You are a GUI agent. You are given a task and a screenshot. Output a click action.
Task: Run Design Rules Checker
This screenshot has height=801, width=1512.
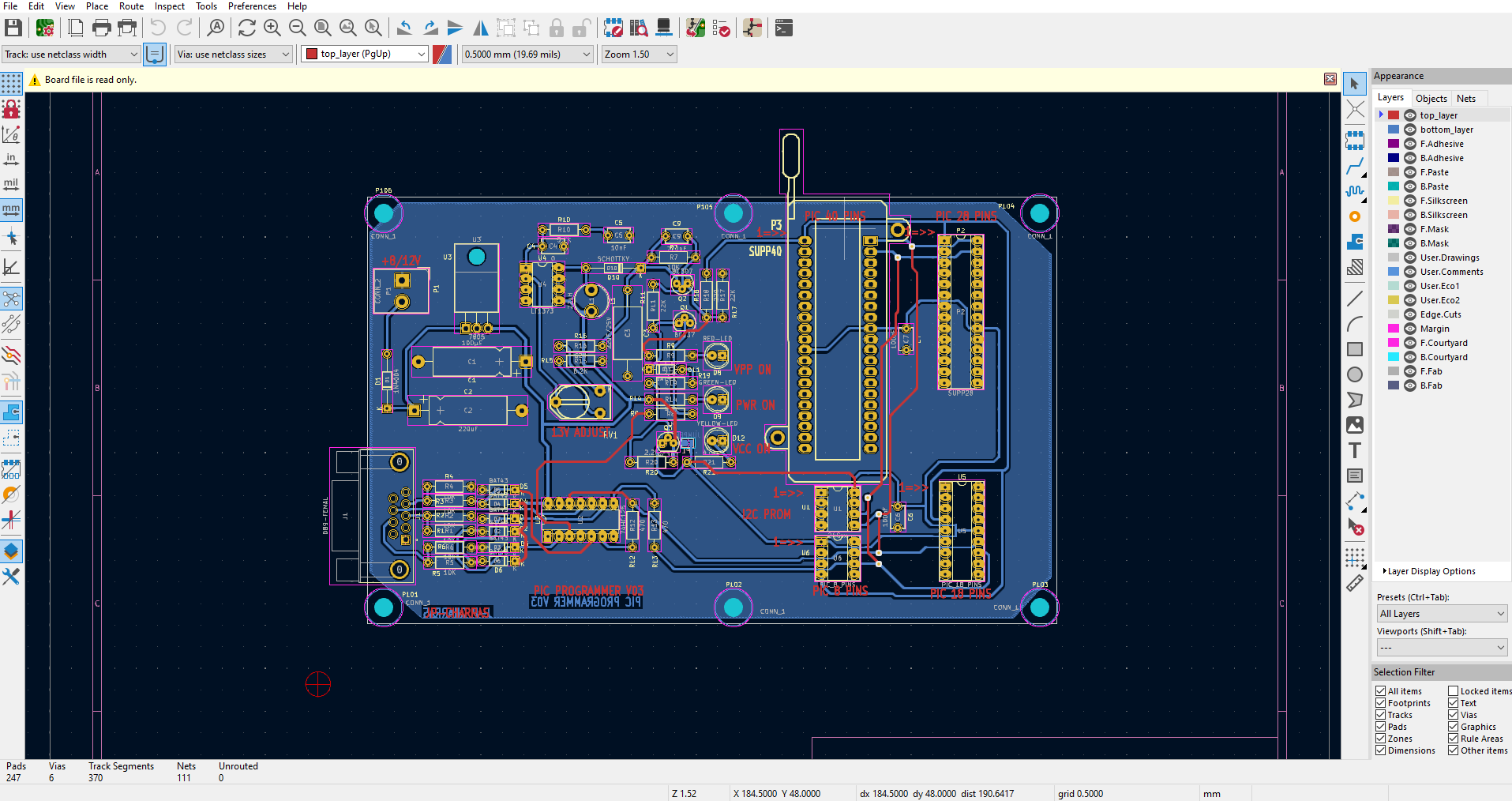pos(721,28)
